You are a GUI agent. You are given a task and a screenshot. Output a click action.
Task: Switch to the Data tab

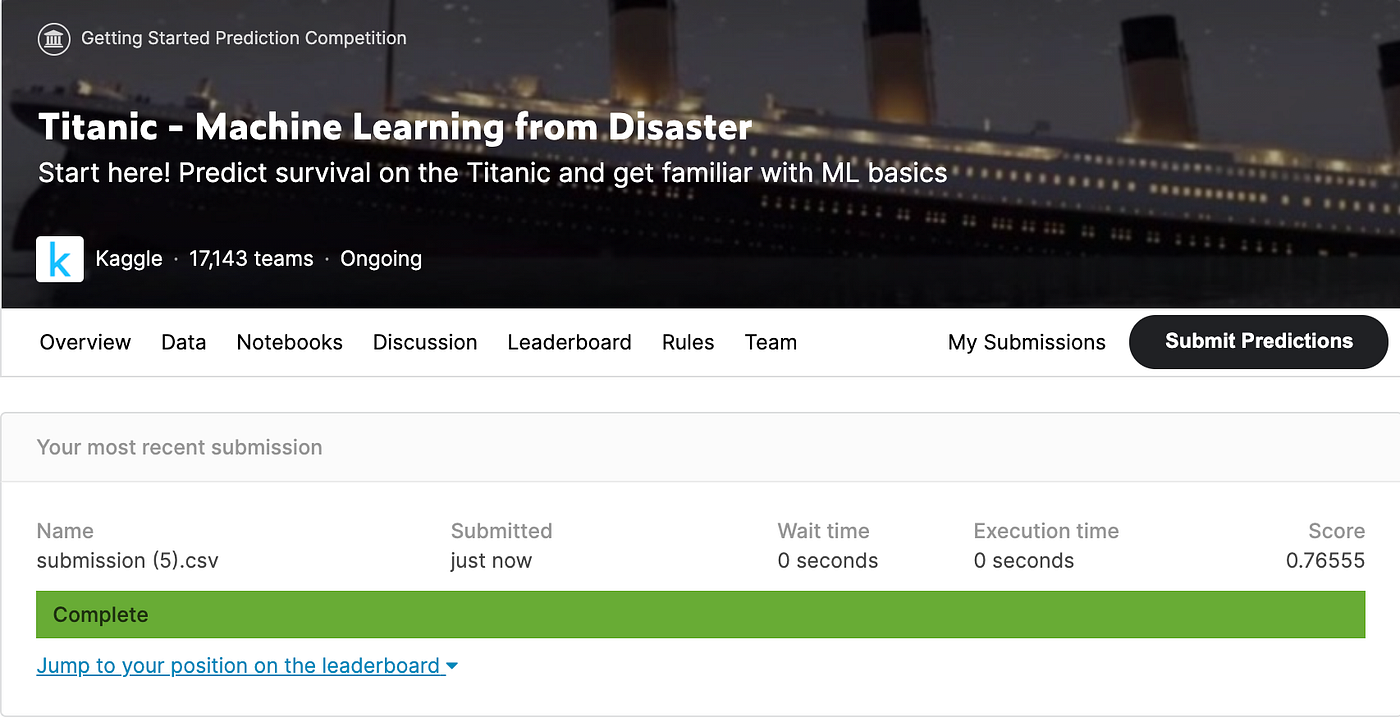[x=183, y=342]
